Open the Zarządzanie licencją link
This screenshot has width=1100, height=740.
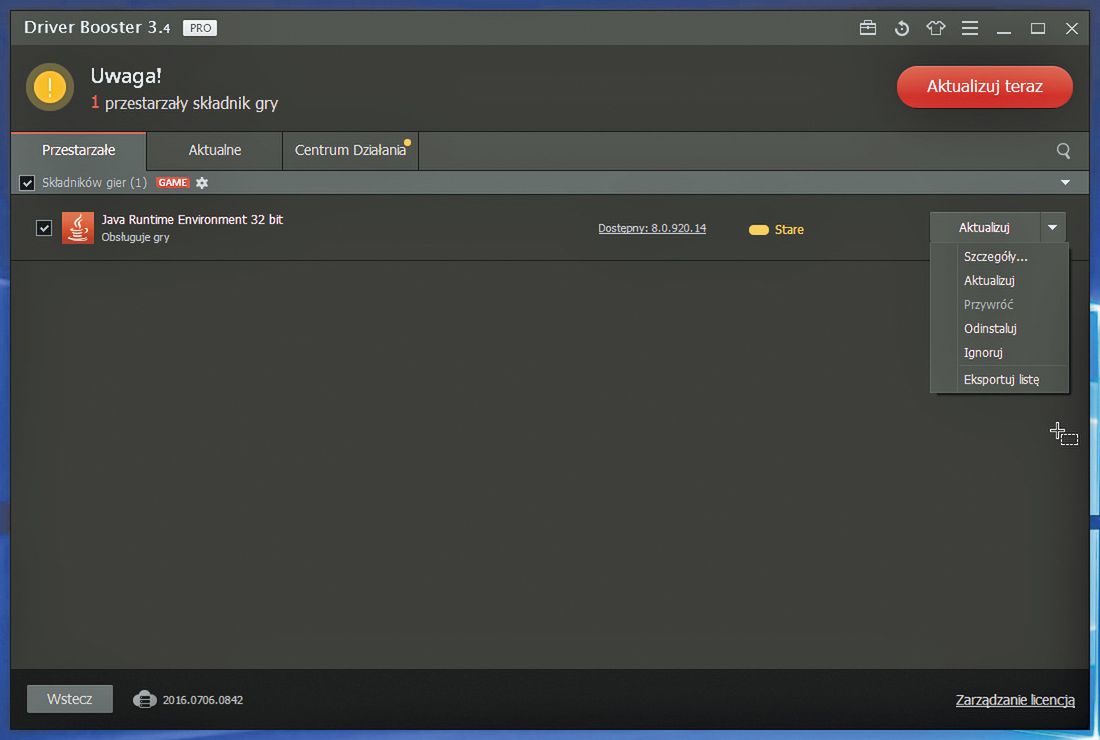pos(1014,700)
